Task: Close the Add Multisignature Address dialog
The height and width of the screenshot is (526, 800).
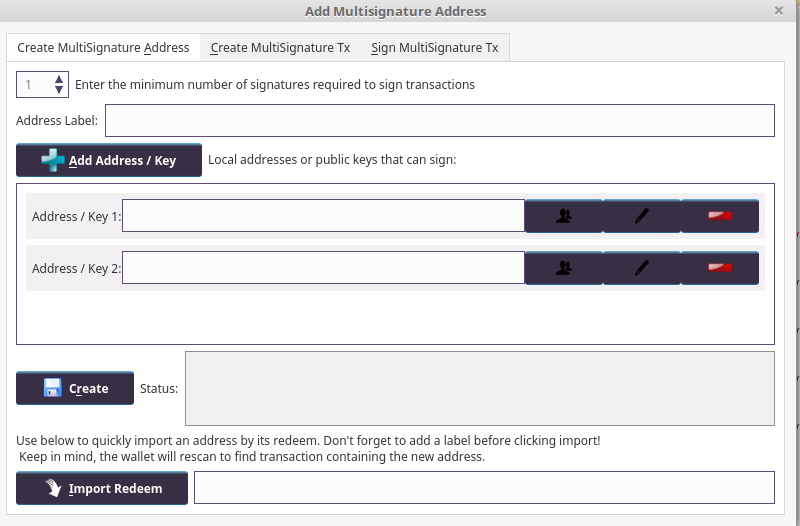Action: tap(779, 11)
